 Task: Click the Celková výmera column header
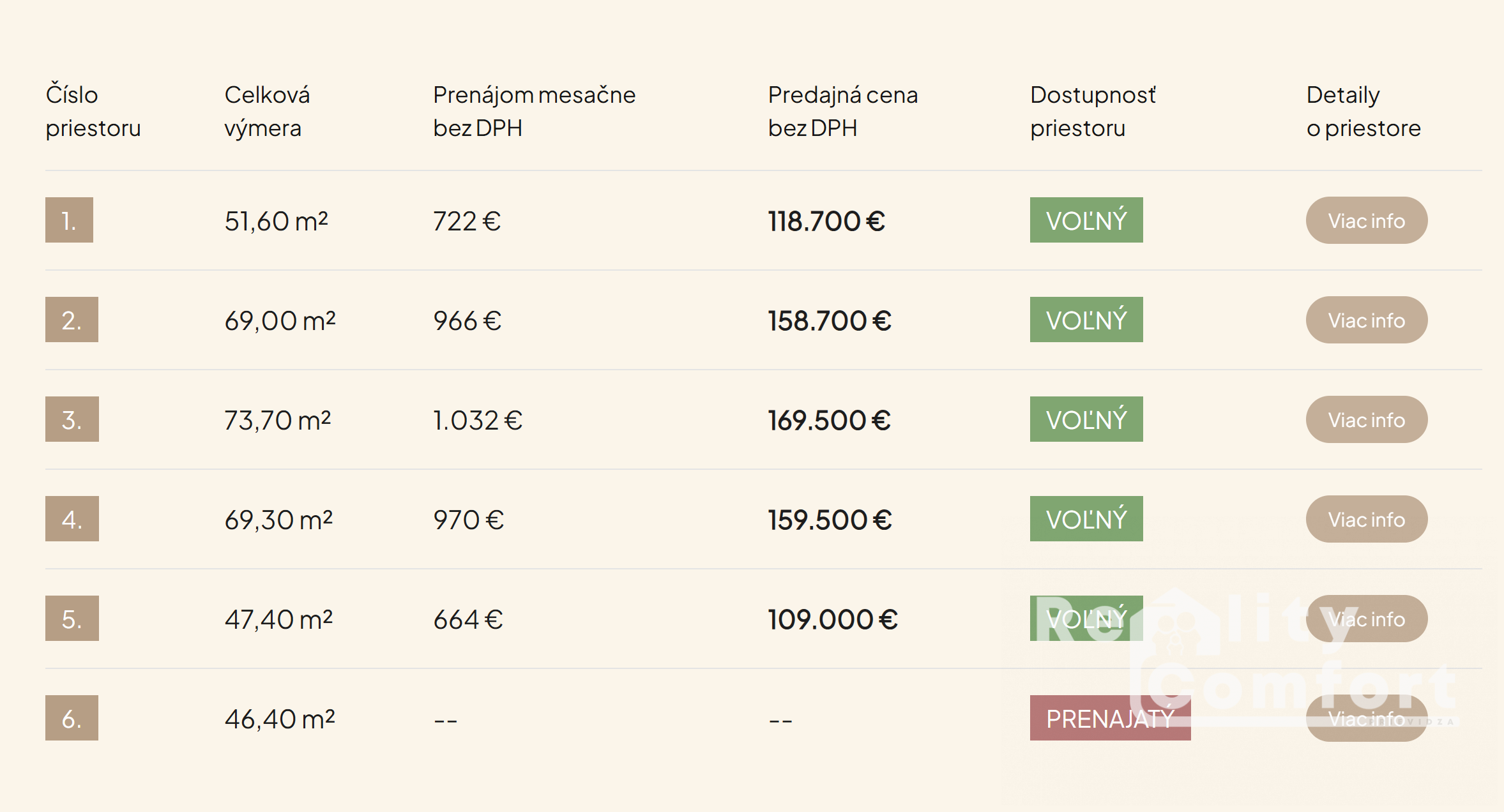click(x=267, y=111)
